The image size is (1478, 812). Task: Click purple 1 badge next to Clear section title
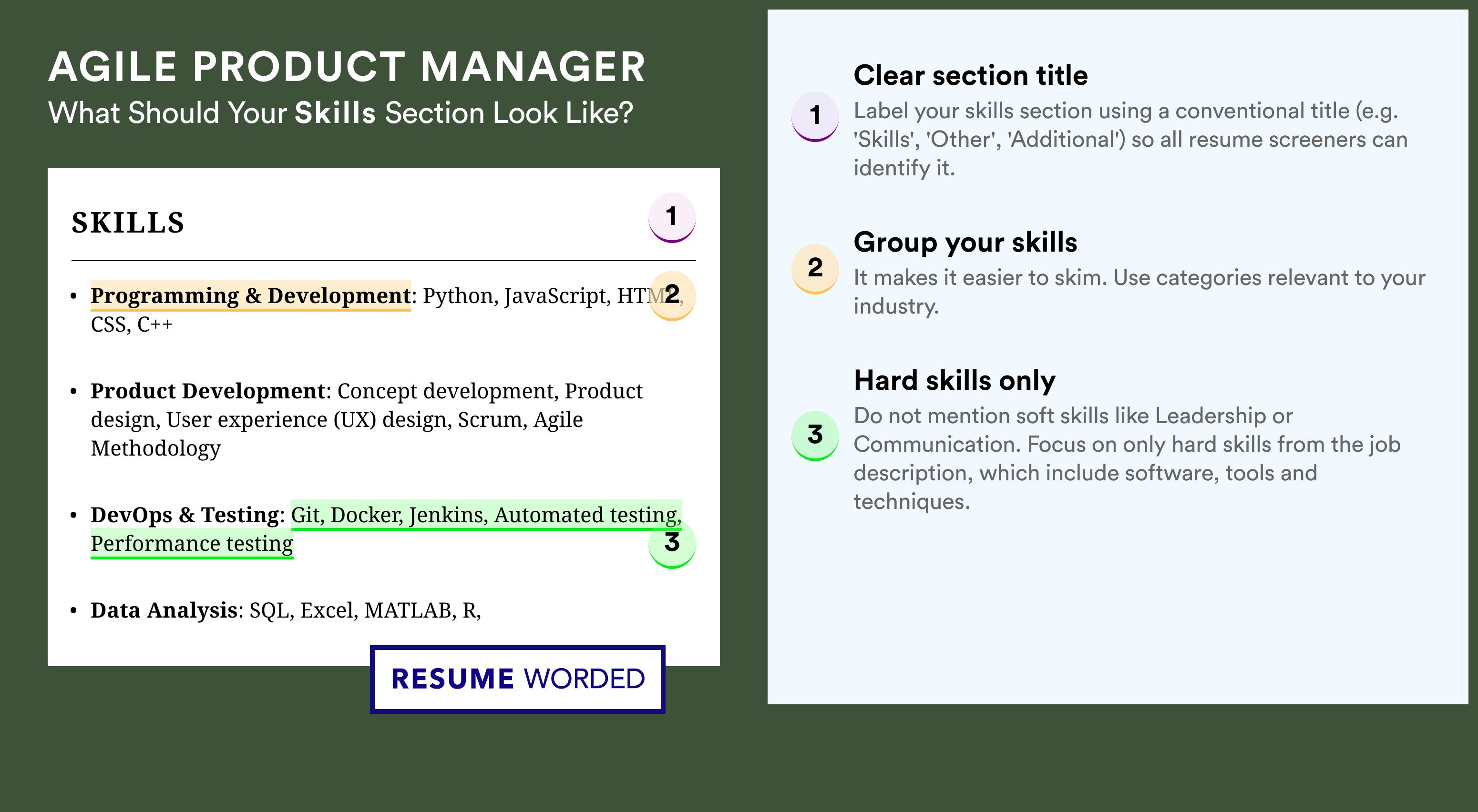tap(815, 116)
